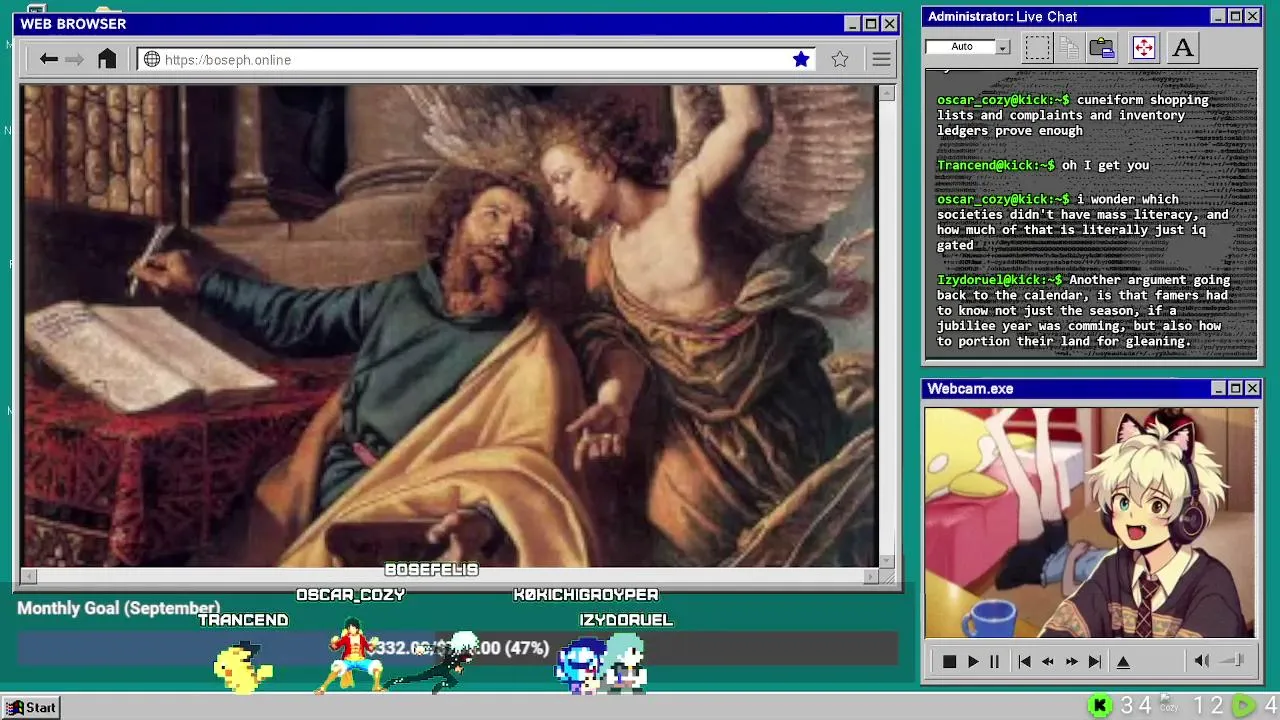1280x720 pixels.
Task: Close the Webcam.exe window
Action: pos(1252,388)
